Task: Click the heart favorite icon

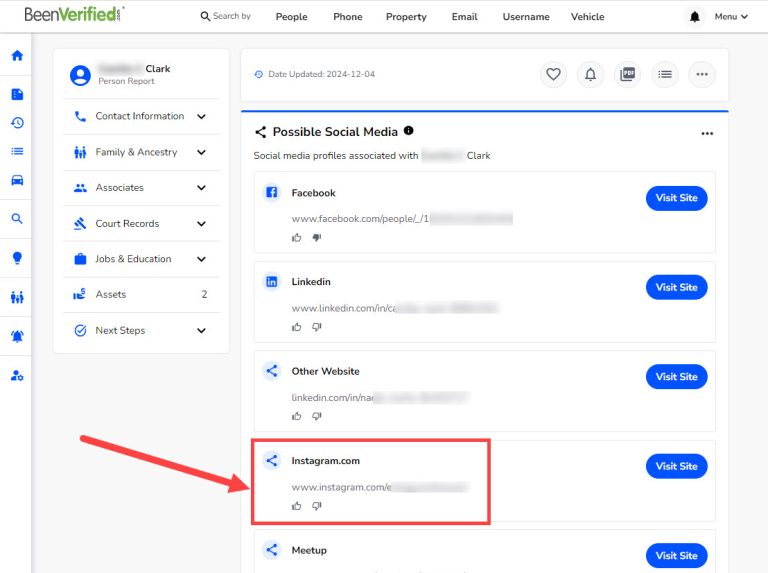Action: [x=553, y=74]
